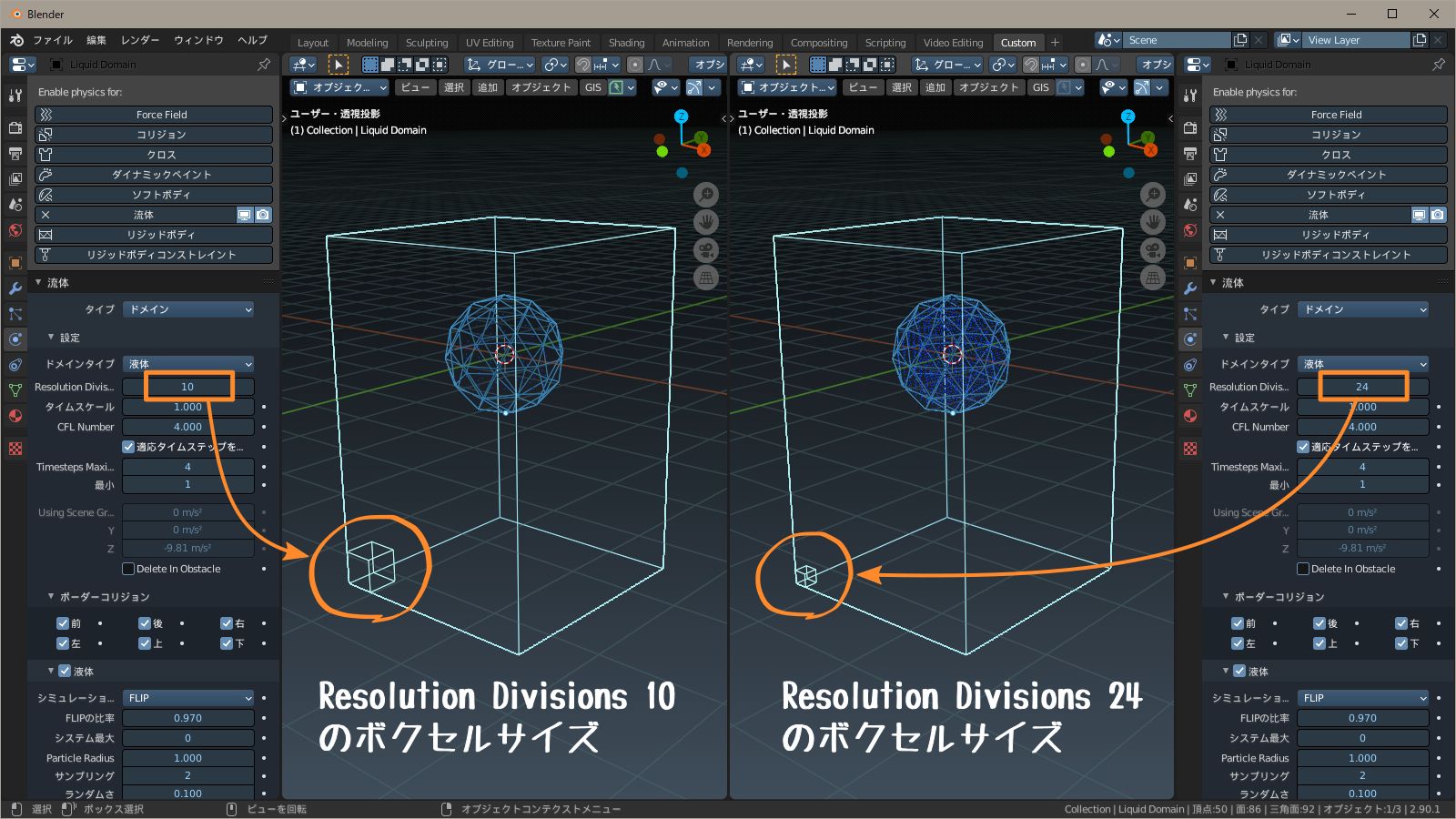The height and width of the screenshot is (819, 1456).
Task: Click the Resolution Divisions field showing 10
Action: [187, 386]
